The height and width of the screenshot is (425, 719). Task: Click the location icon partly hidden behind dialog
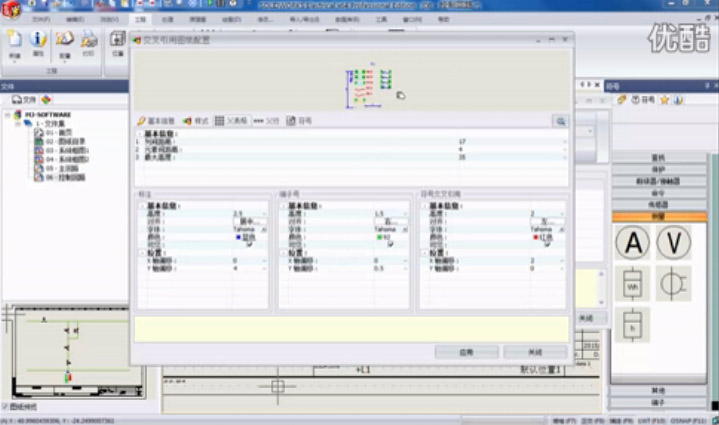(x=117, y=41)
